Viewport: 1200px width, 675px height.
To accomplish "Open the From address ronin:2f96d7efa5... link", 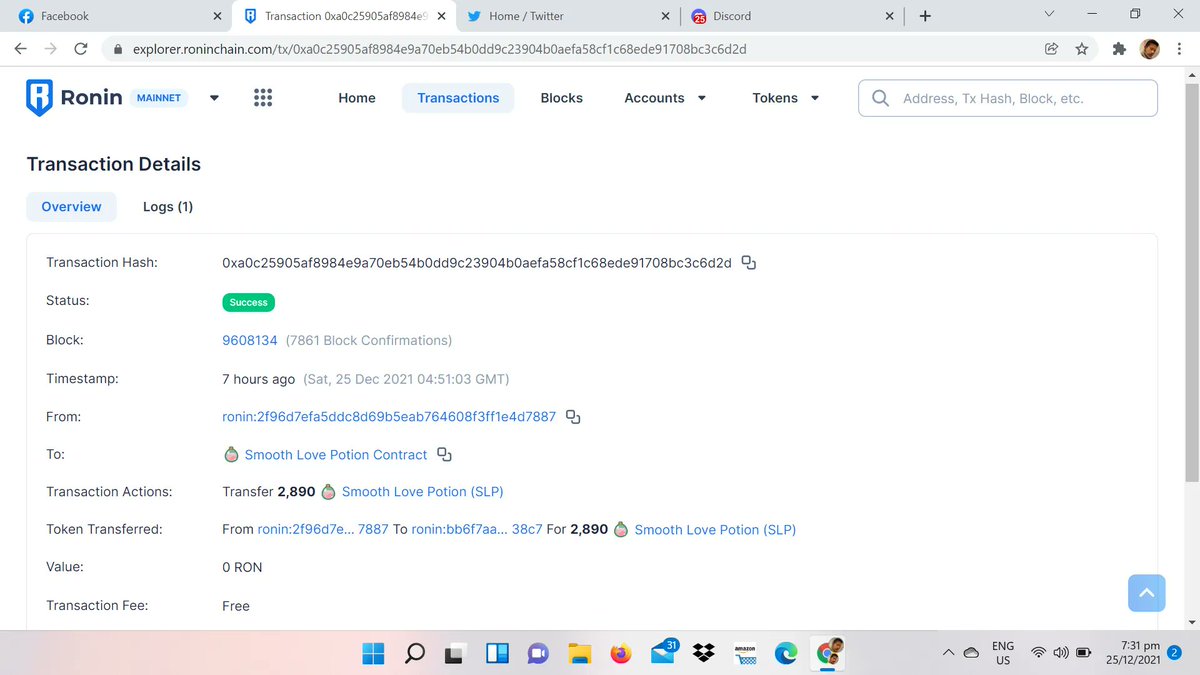I will coord(389,417).
